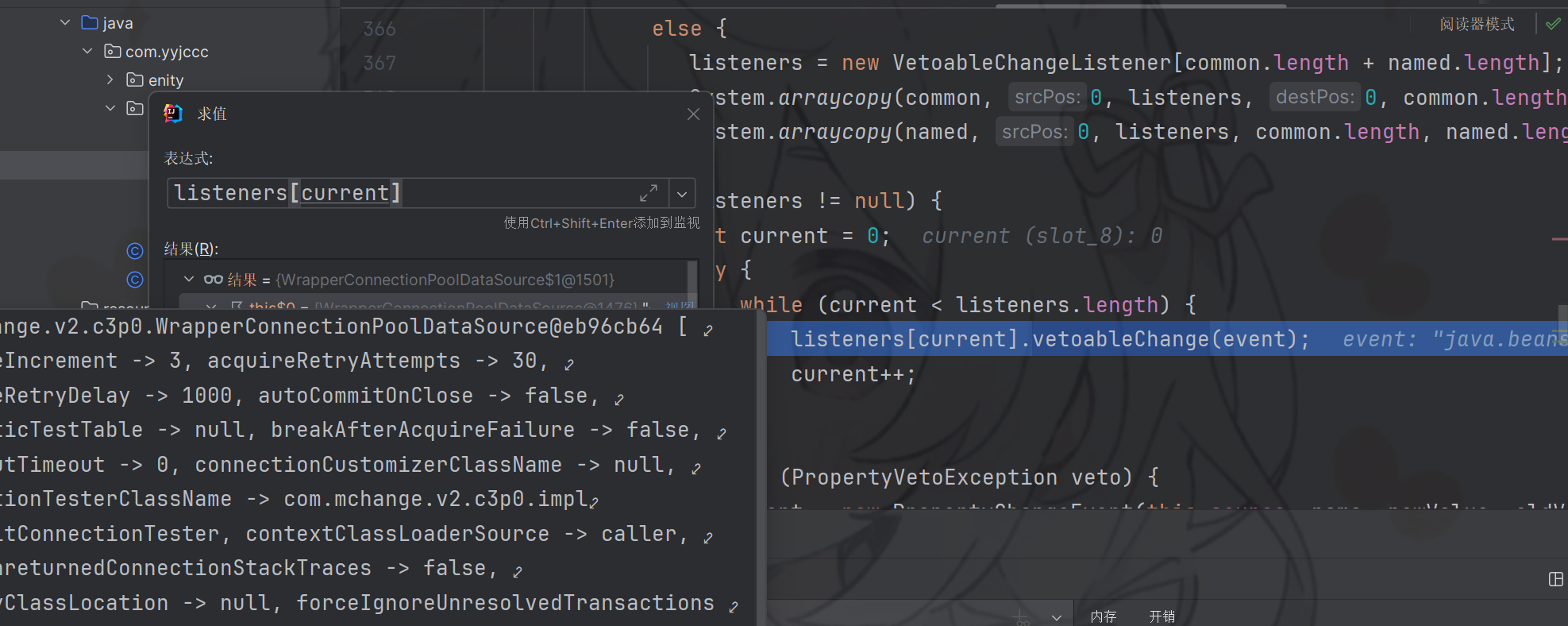Click the glasses watch icon beside 结果
This screenshot has height=626, width=1568.
[213, 279]
